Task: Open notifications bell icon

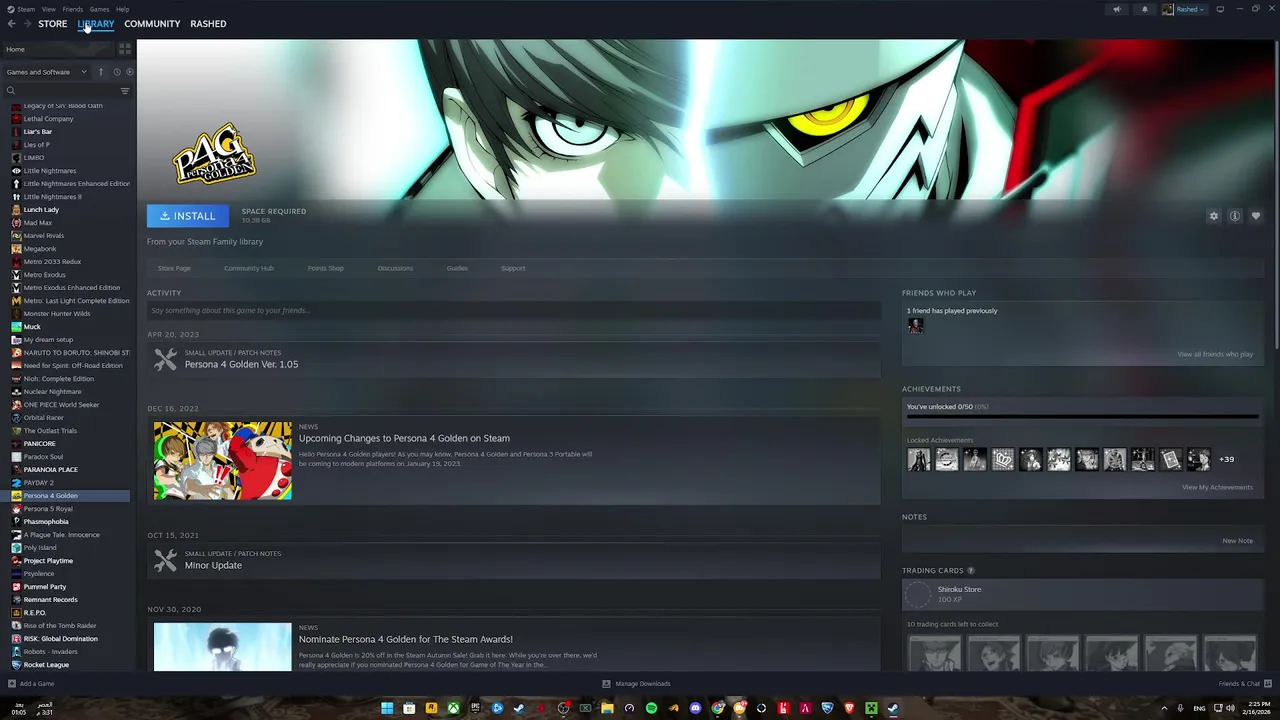Action: click(1145, 9)
